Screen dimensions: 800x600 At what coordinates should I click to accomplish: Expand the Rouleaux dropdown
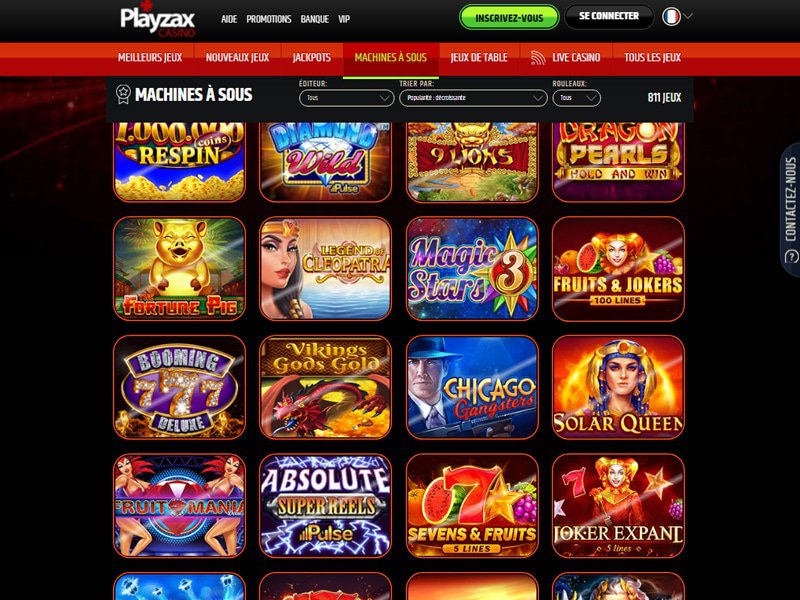tap(577, 98)
